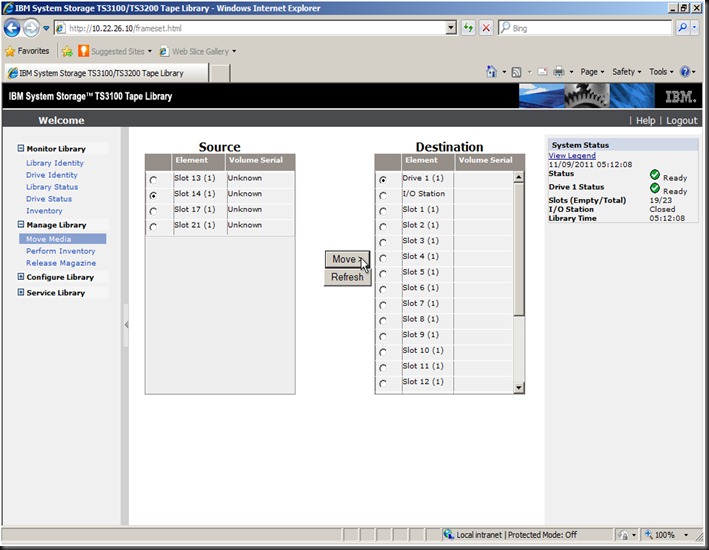Open Inventory page
Viewport: 709px width, 550px height.
[44, 211]
